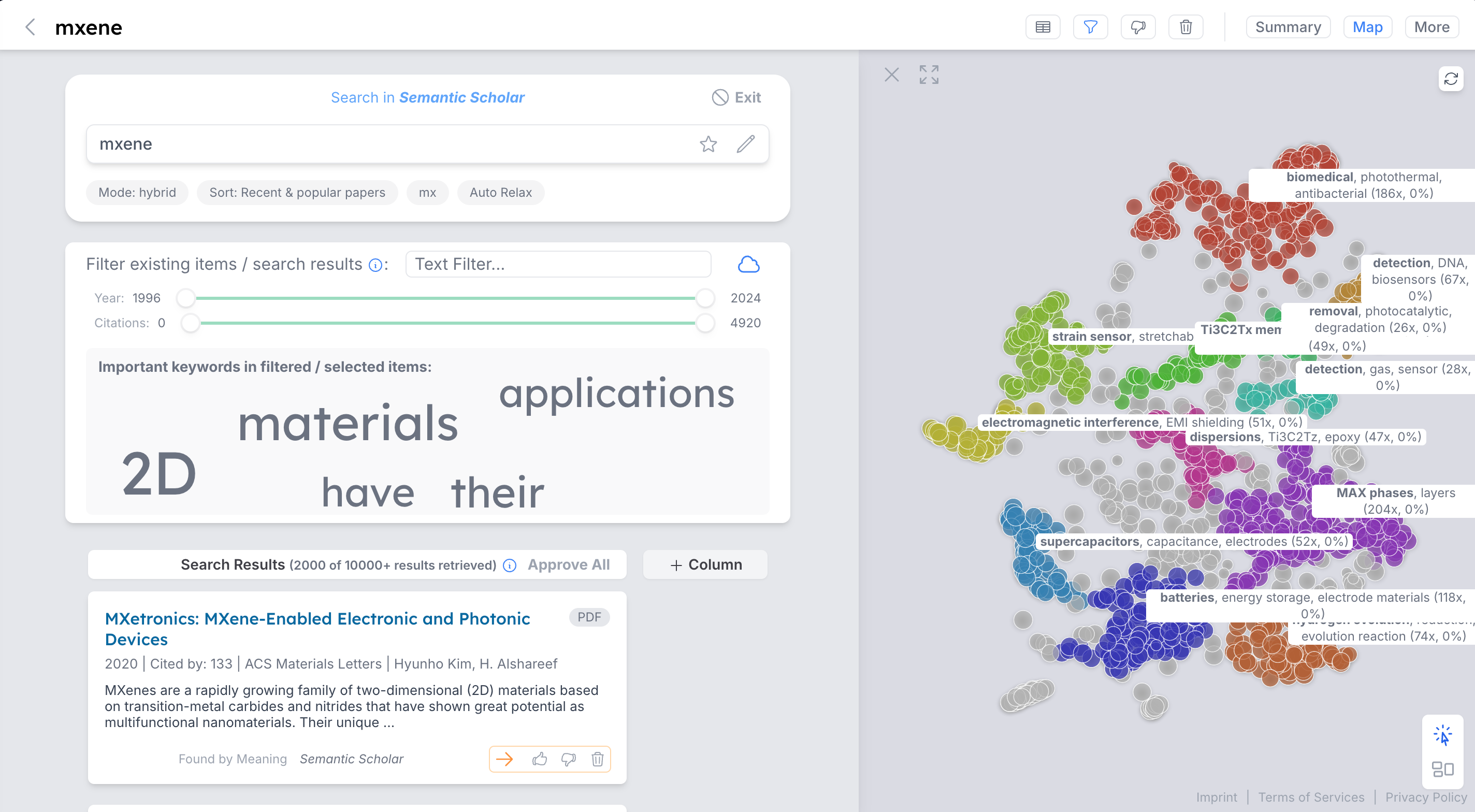Open filter info icon next to search results
The width and height of the screenshot is (1475, 812).
pos(375,265)
